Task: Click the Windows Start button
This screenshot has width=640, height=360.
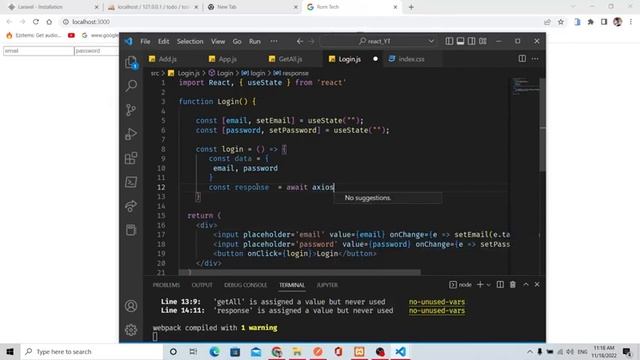Action: [10, 351]
